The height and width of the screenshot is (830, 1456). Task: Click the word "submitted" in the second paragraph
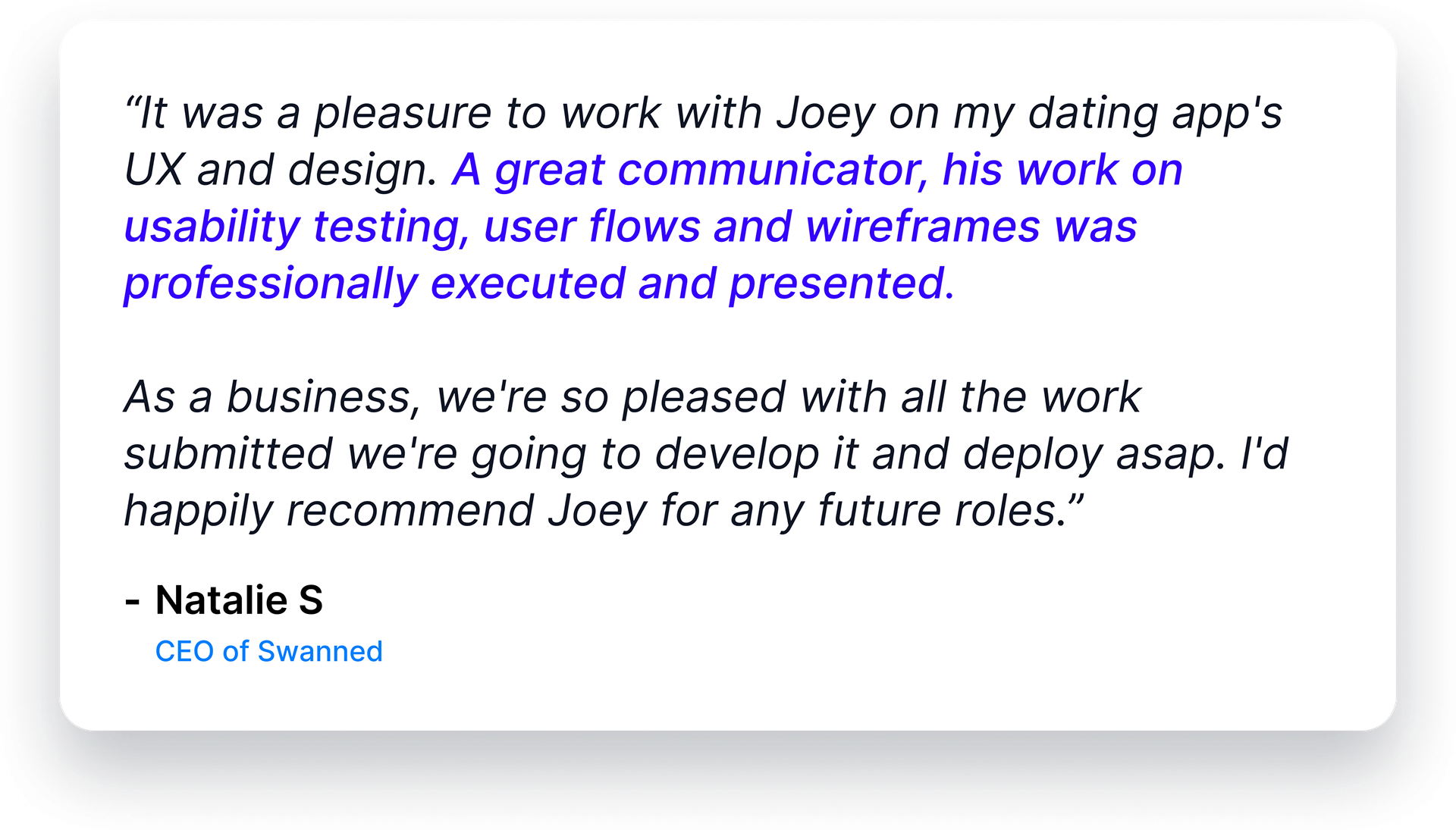tap(228, 454)
